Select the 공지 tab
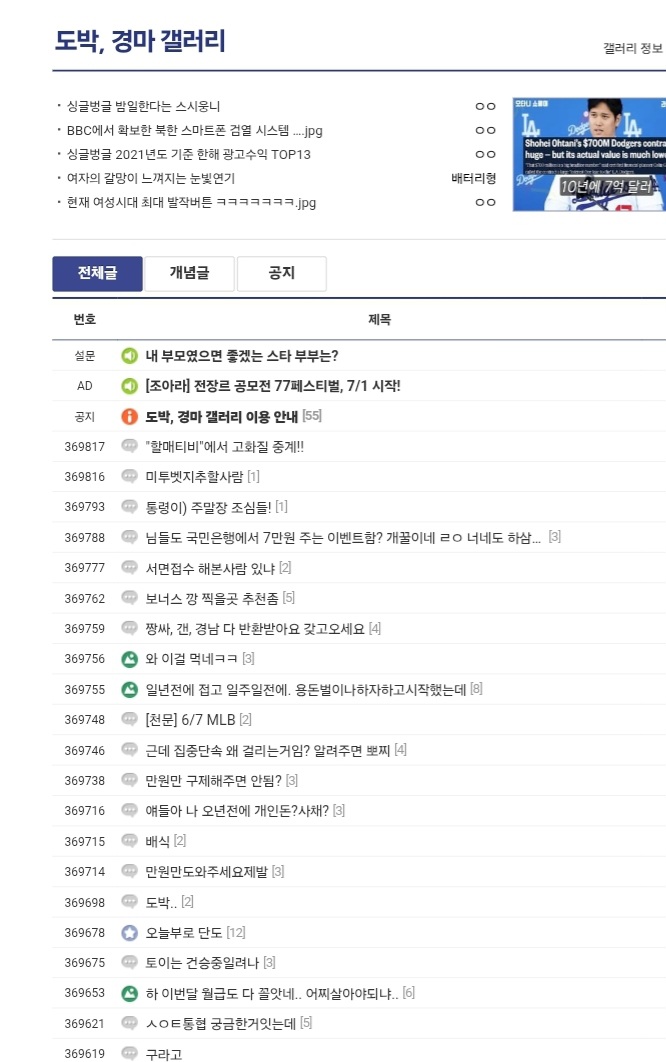This screenshot has height=1062, width=666. (281, 273)
